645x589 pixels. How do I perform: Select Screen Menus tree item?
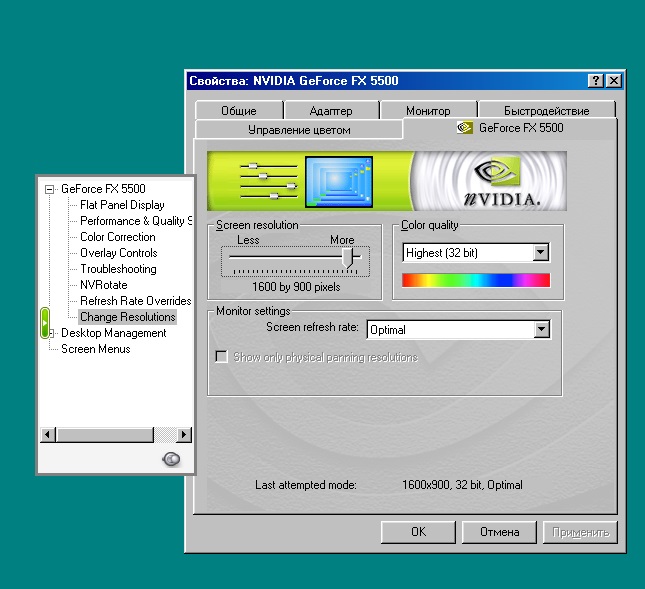point(95,349)
